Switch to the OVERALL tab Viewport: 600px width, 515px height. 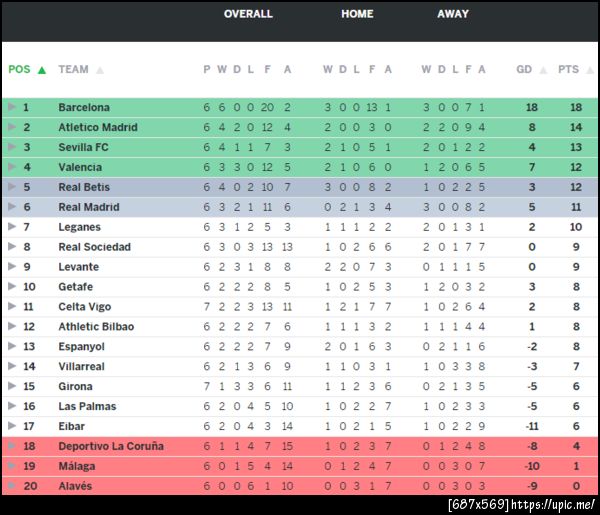248,14
